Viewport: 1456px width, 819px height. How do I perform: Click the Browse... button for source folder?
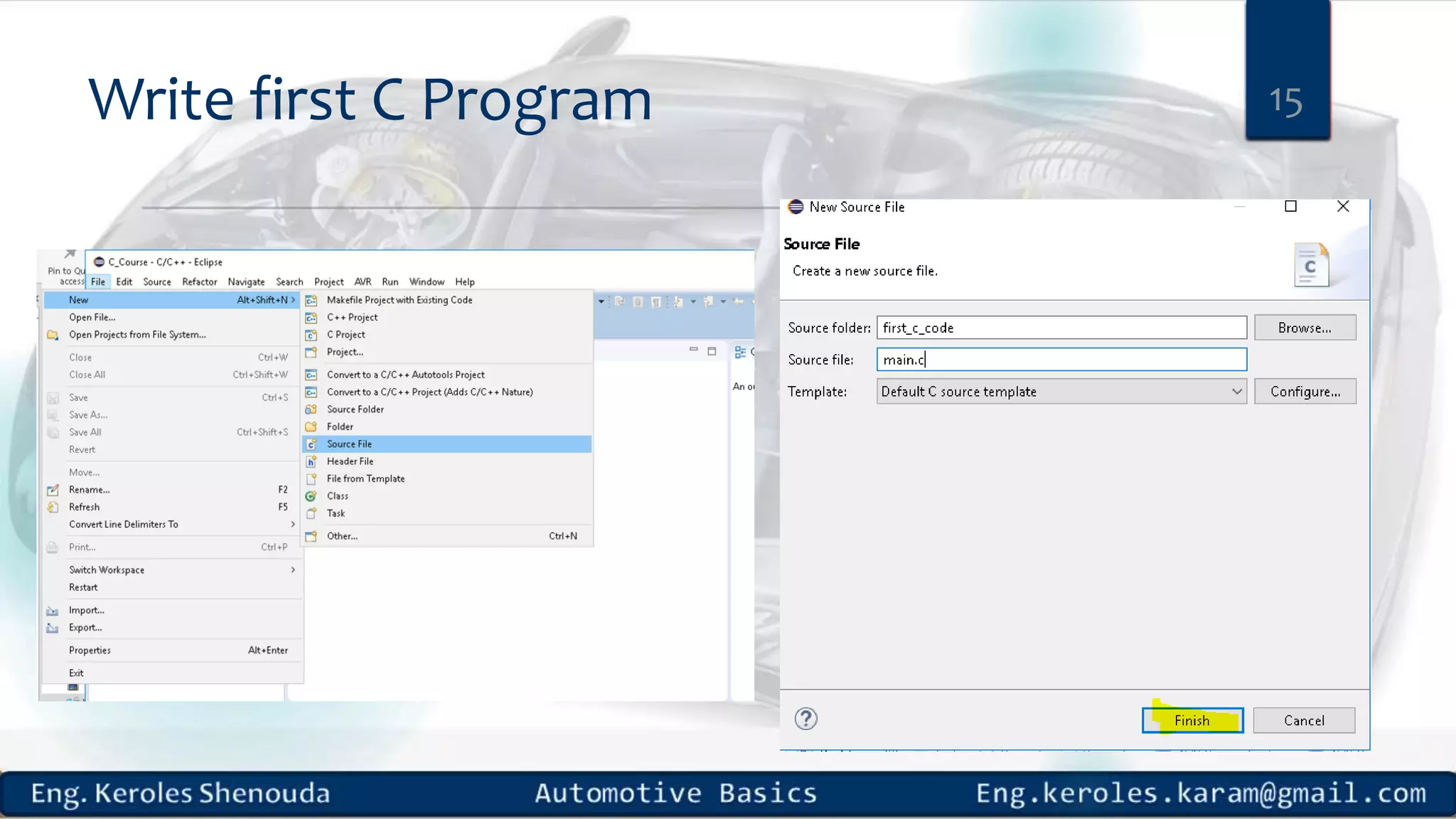(x=1305, y=328)
